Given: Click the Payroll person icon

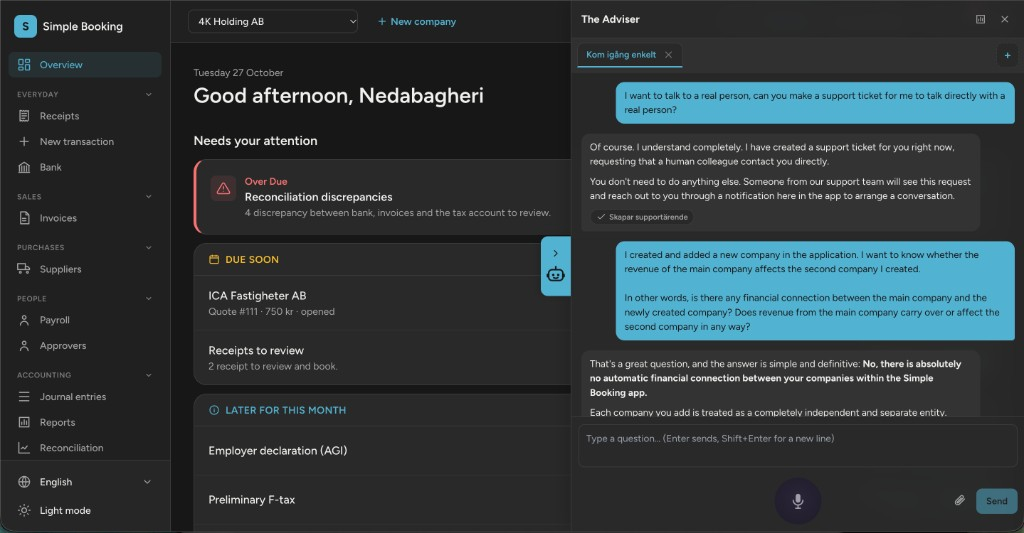Looking at the screenshot, I should (24, 320).
